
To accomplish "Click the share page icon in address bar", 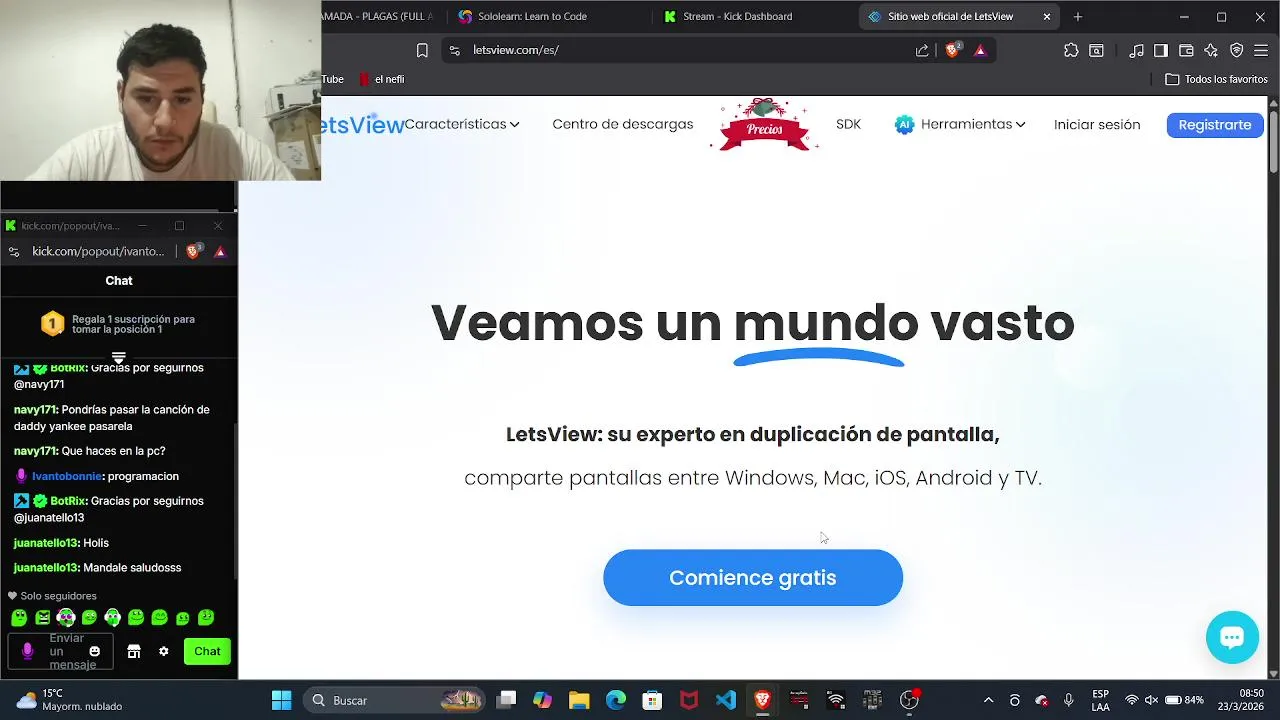I will (x=922, y=50).
